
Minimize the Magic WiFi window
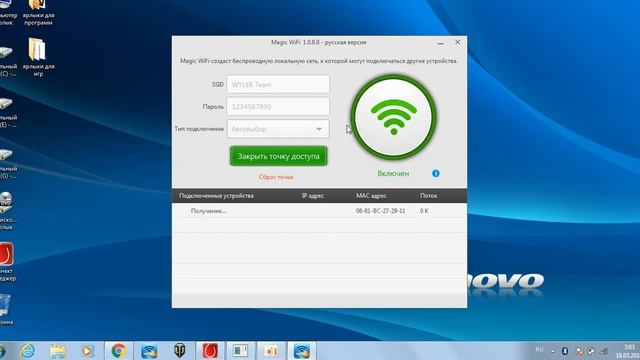coord(440,43)
